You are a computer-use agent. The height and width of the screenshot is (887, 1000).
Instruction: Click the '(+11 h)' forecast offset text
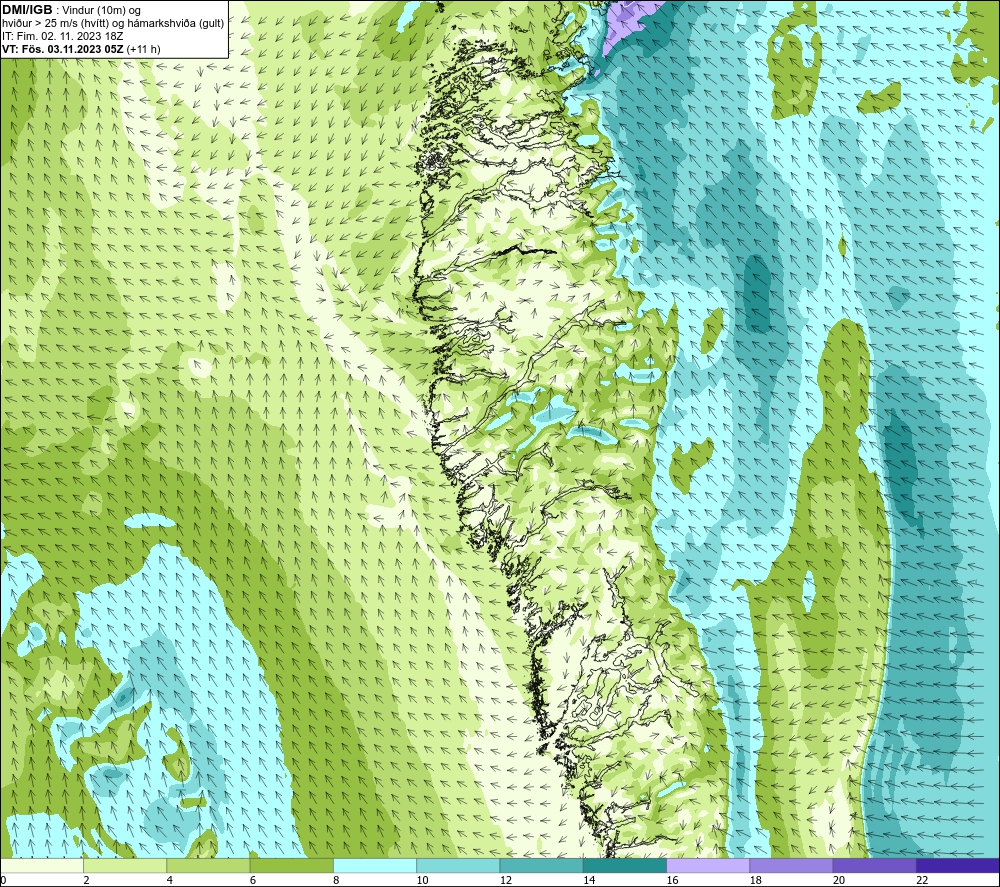click(143, 49)
